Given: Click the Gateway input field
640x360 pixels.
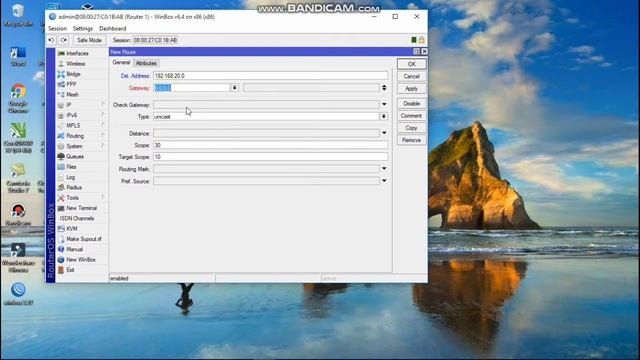Looking at the screenshot, I should tap(191, 88).
